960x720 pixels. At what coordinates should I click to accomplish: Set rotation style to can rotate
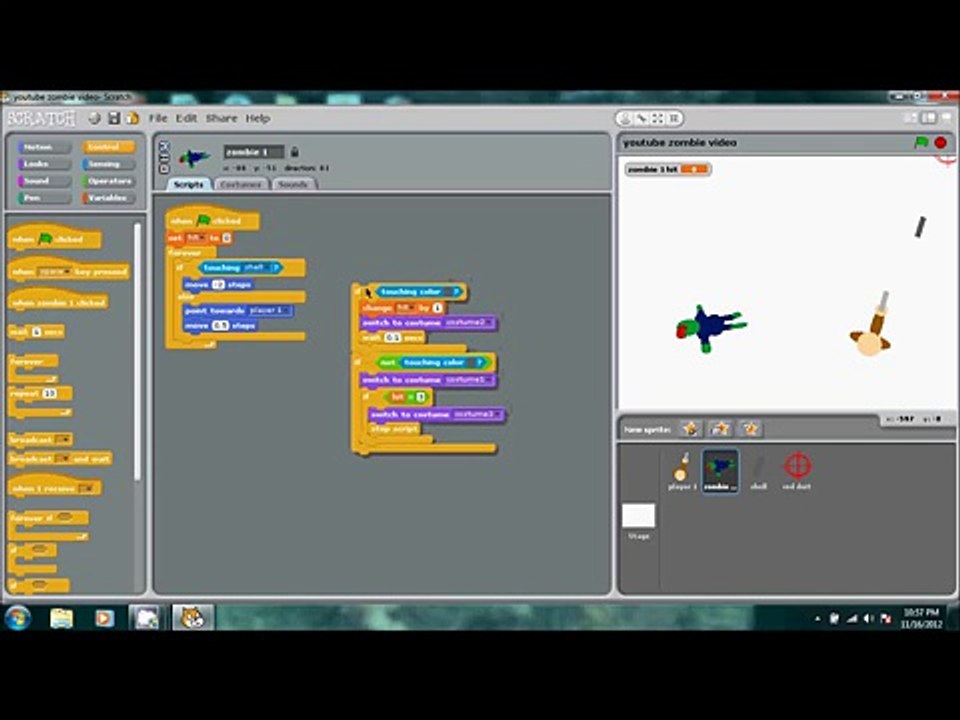[x=163, y=146]
